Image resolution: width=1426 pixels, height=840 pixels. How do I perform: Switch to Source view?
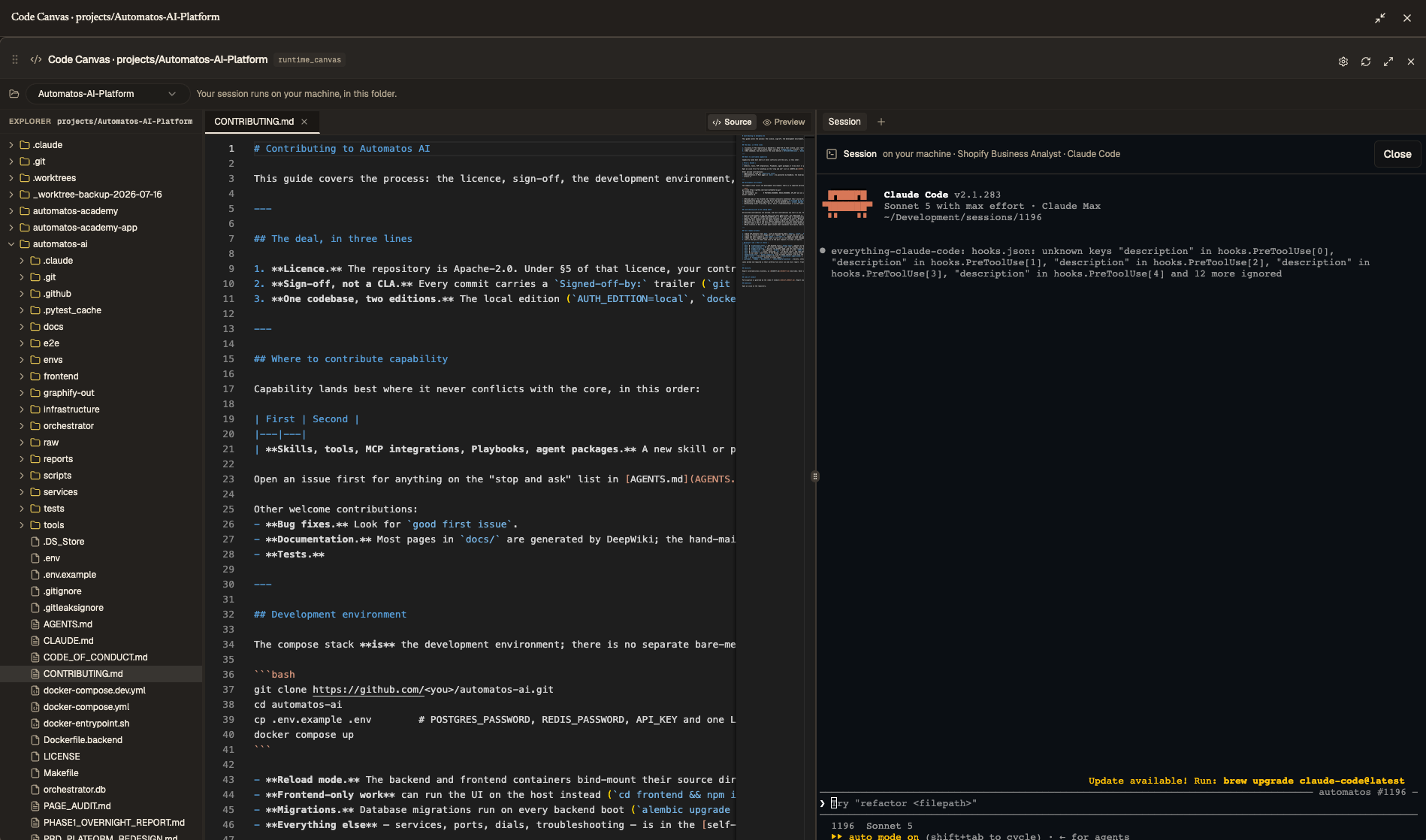(x=733, y=122)
